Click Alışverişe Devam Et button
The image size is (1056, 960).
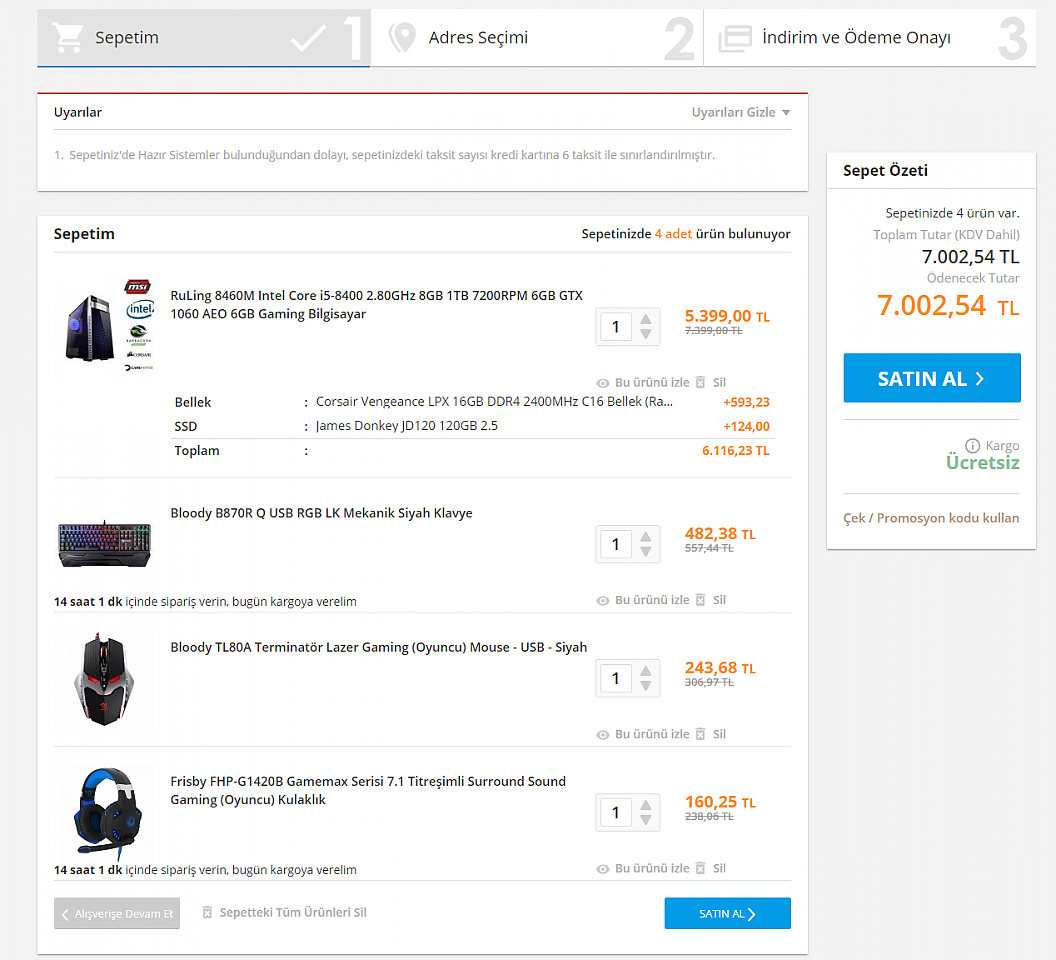coord(117,914)
